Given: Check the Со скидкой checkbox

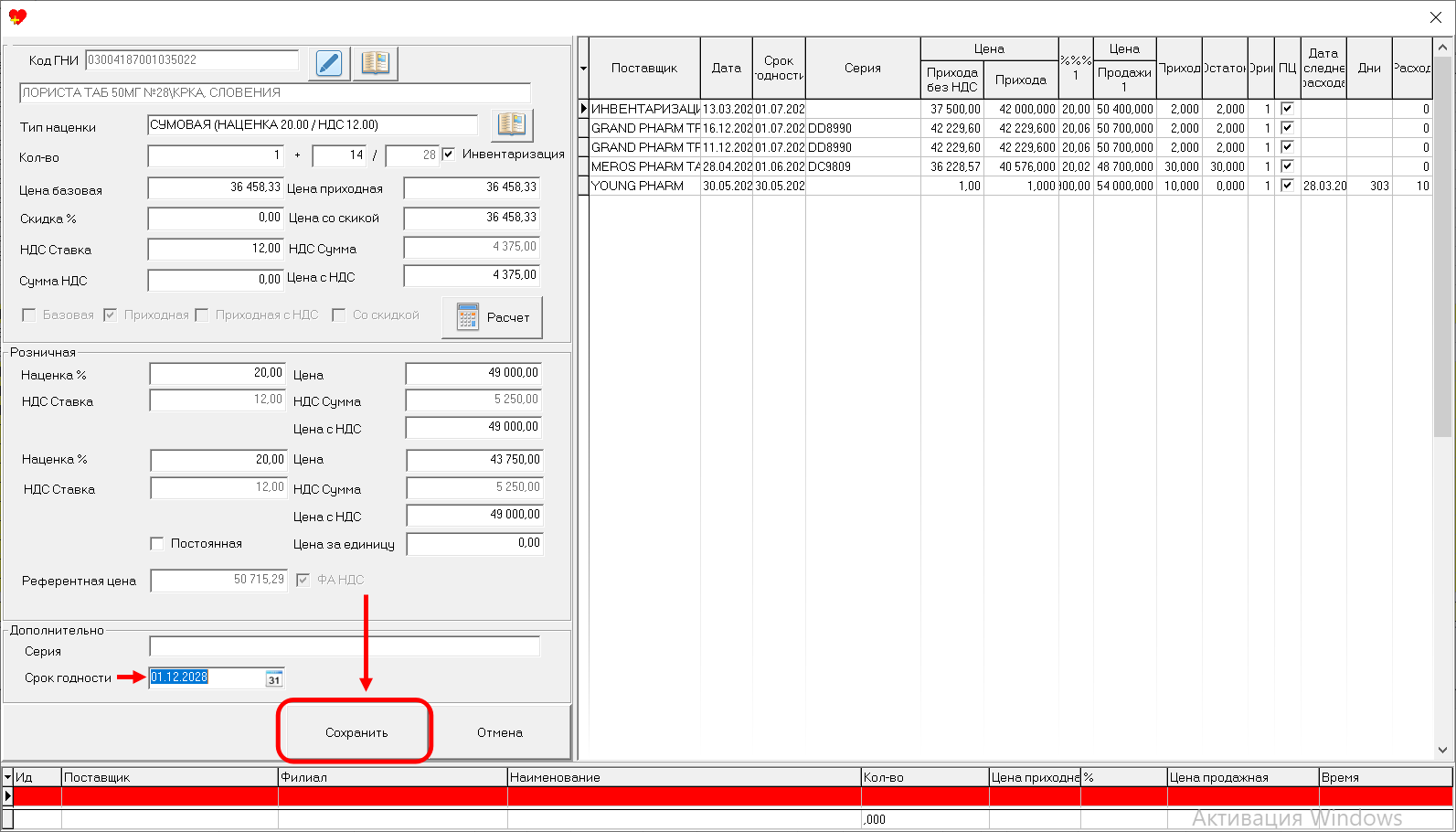Looking at the screenshot, I should click(x=338, y=315).
